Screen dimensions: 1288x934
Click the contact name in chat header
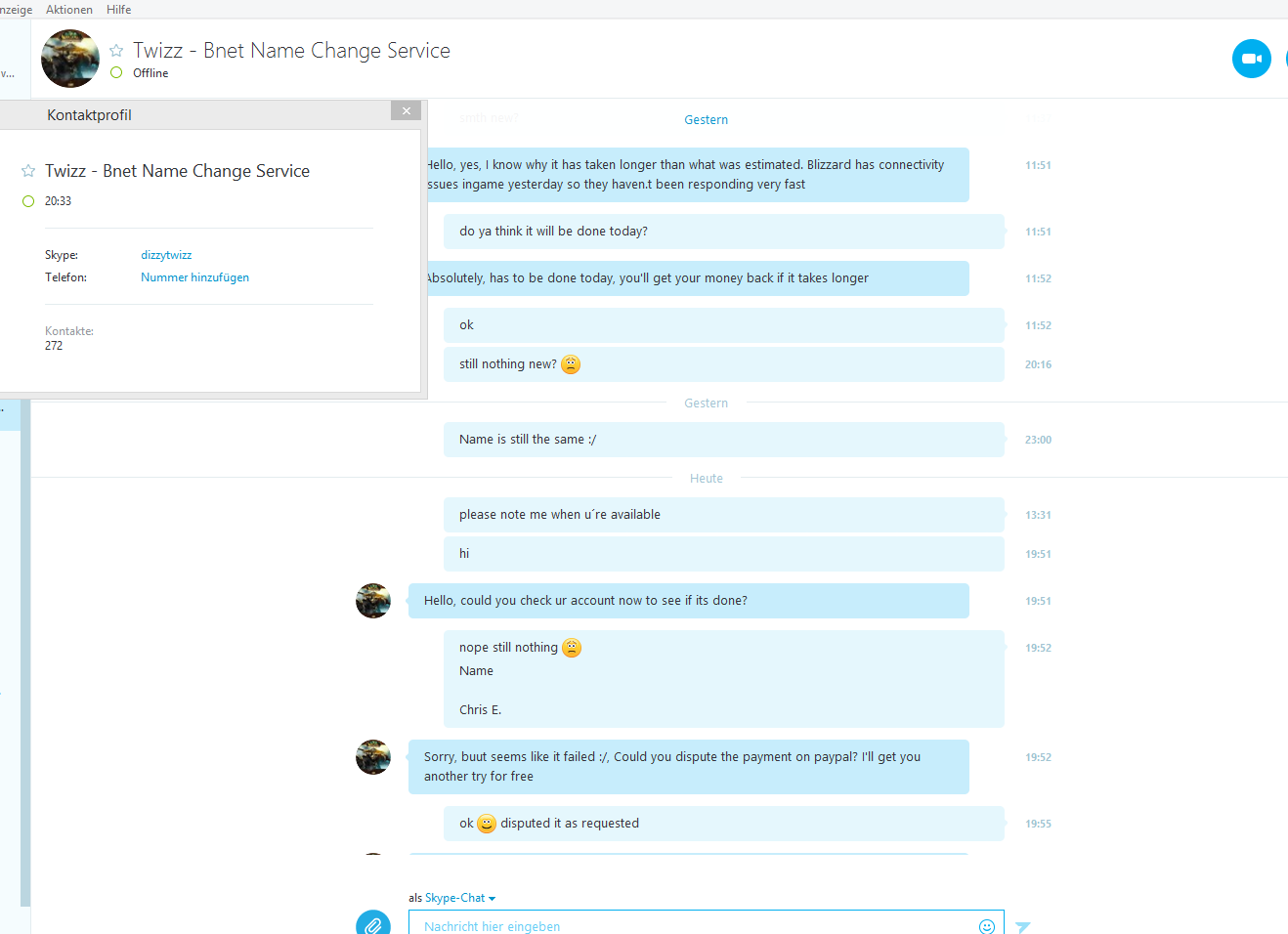click(x=291, y=51)
